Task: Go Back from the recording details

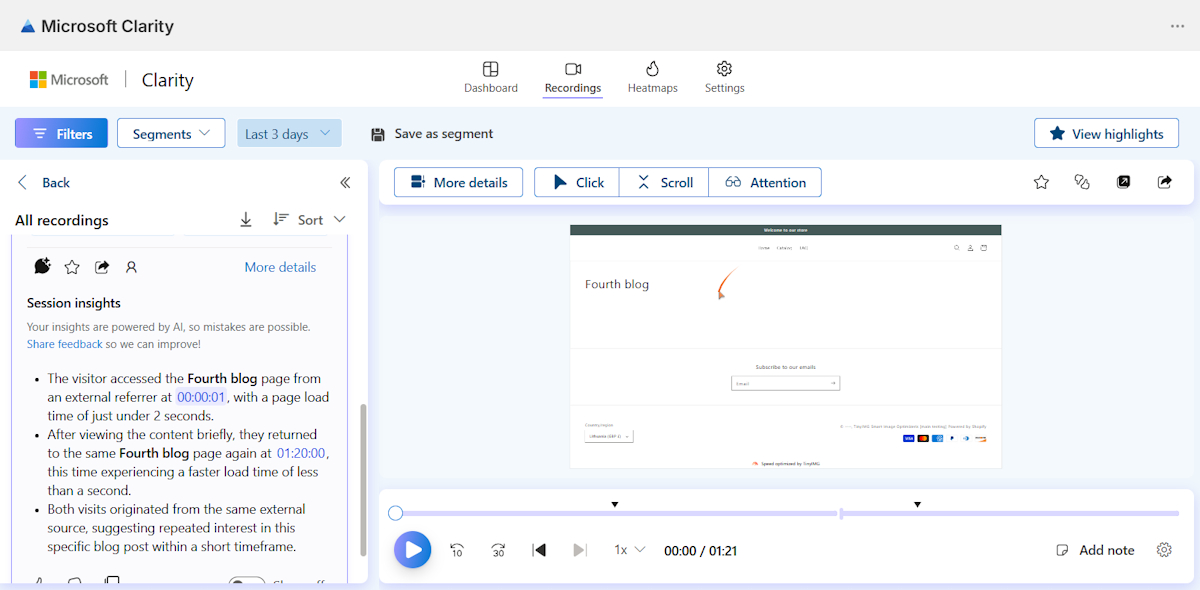Action: (x=44, y=182)
